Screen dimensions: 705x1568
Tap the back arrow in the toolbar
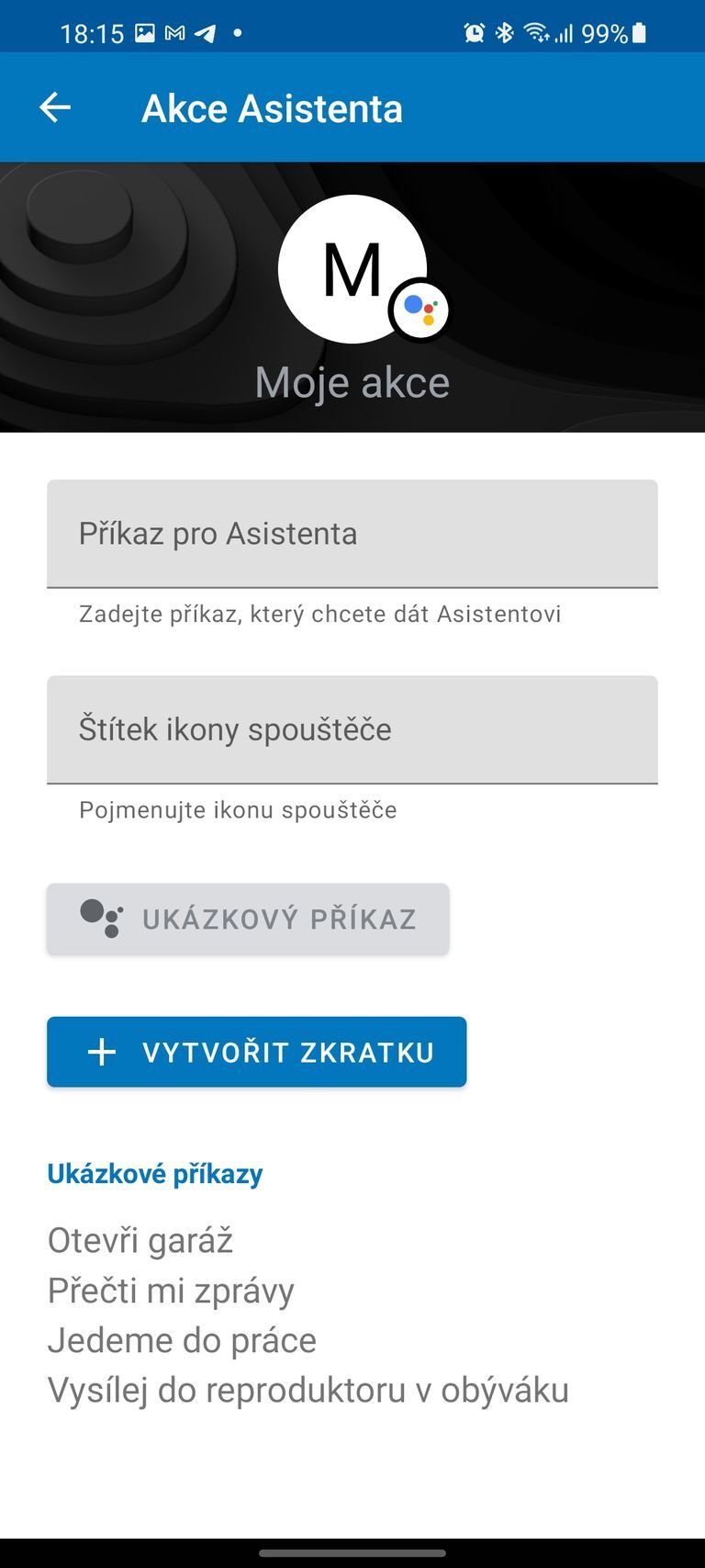click(x=54, y=107)
